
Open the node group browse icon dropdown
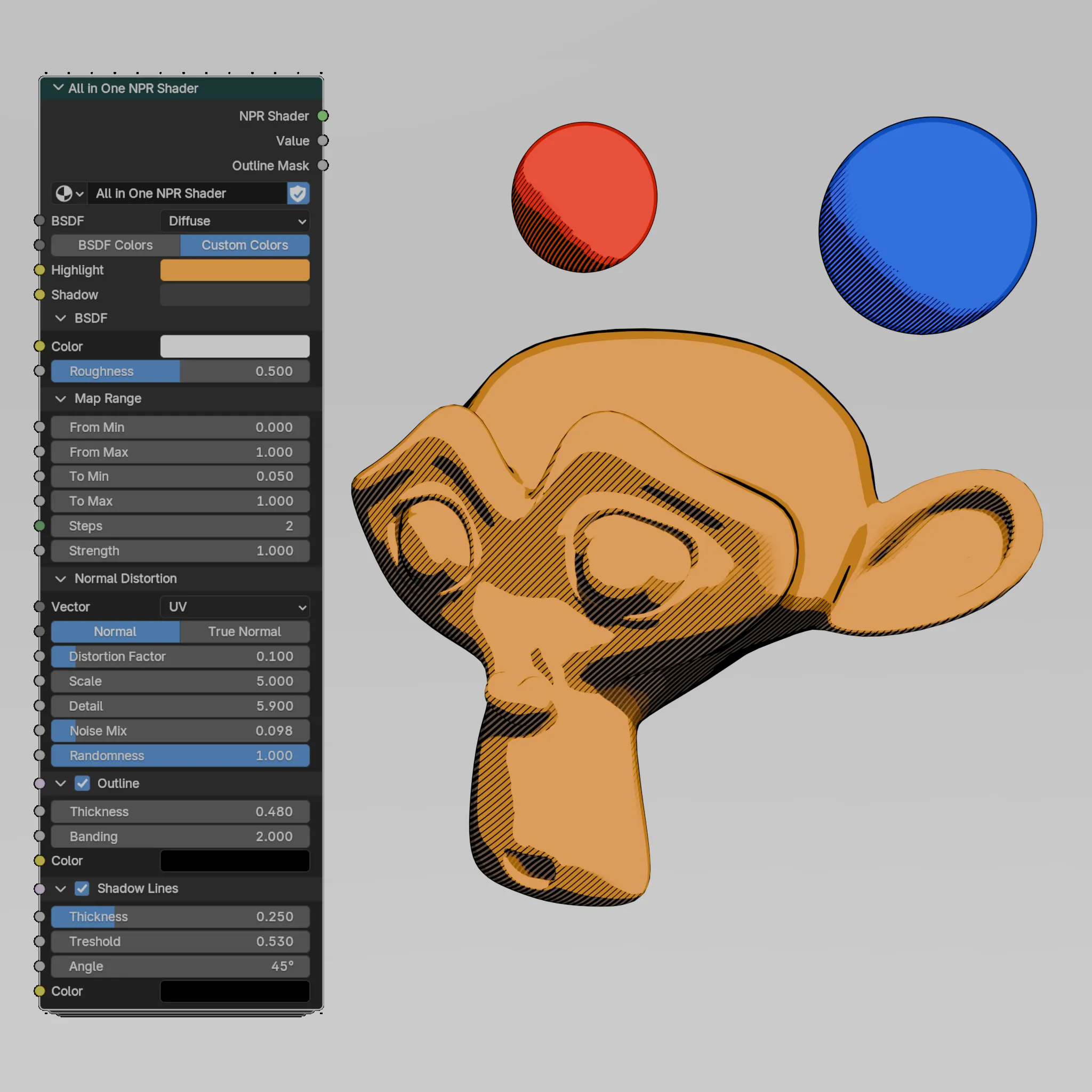click(69, 194)
